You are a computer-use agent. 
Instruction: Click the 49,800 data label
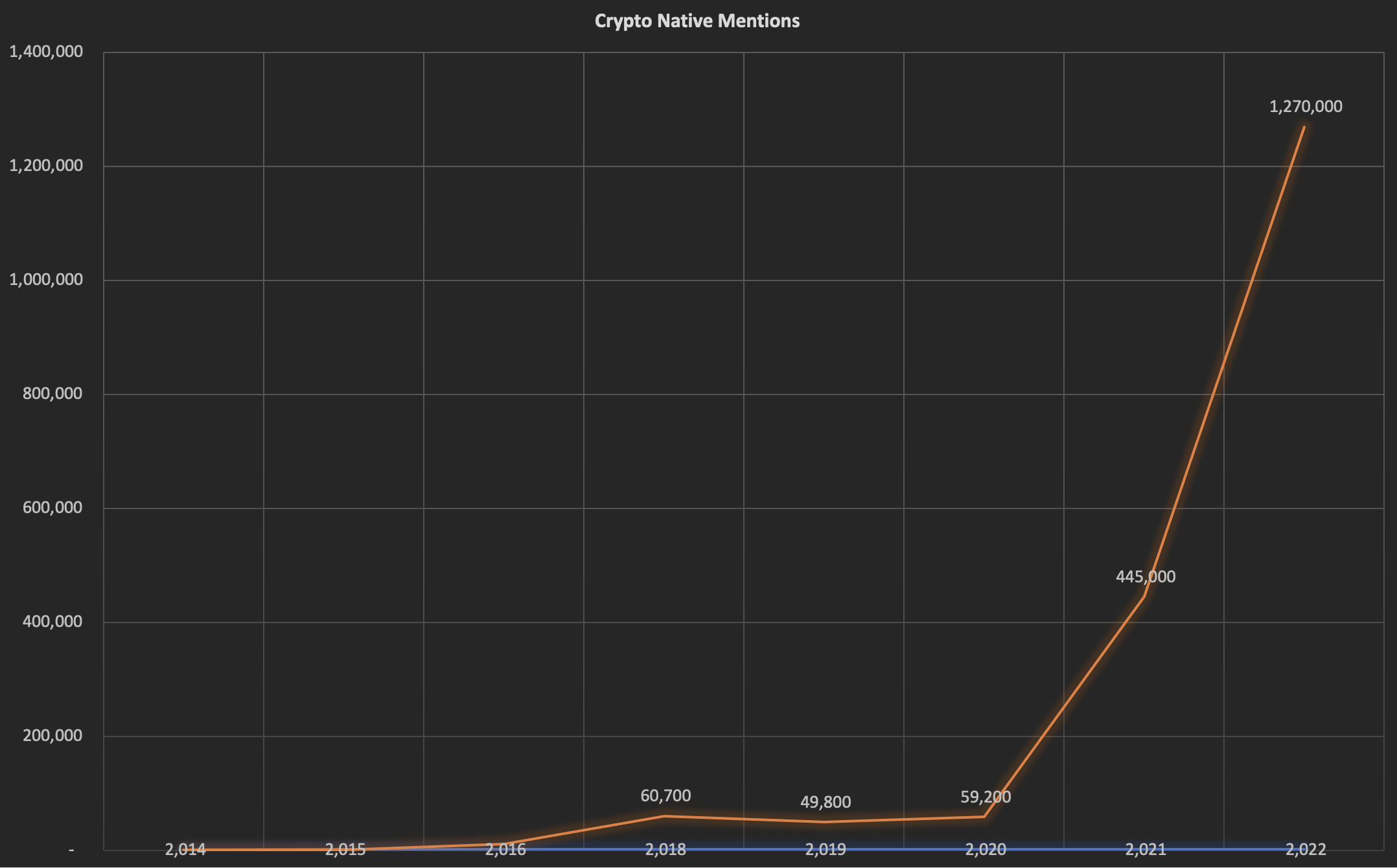click(825, 802)
